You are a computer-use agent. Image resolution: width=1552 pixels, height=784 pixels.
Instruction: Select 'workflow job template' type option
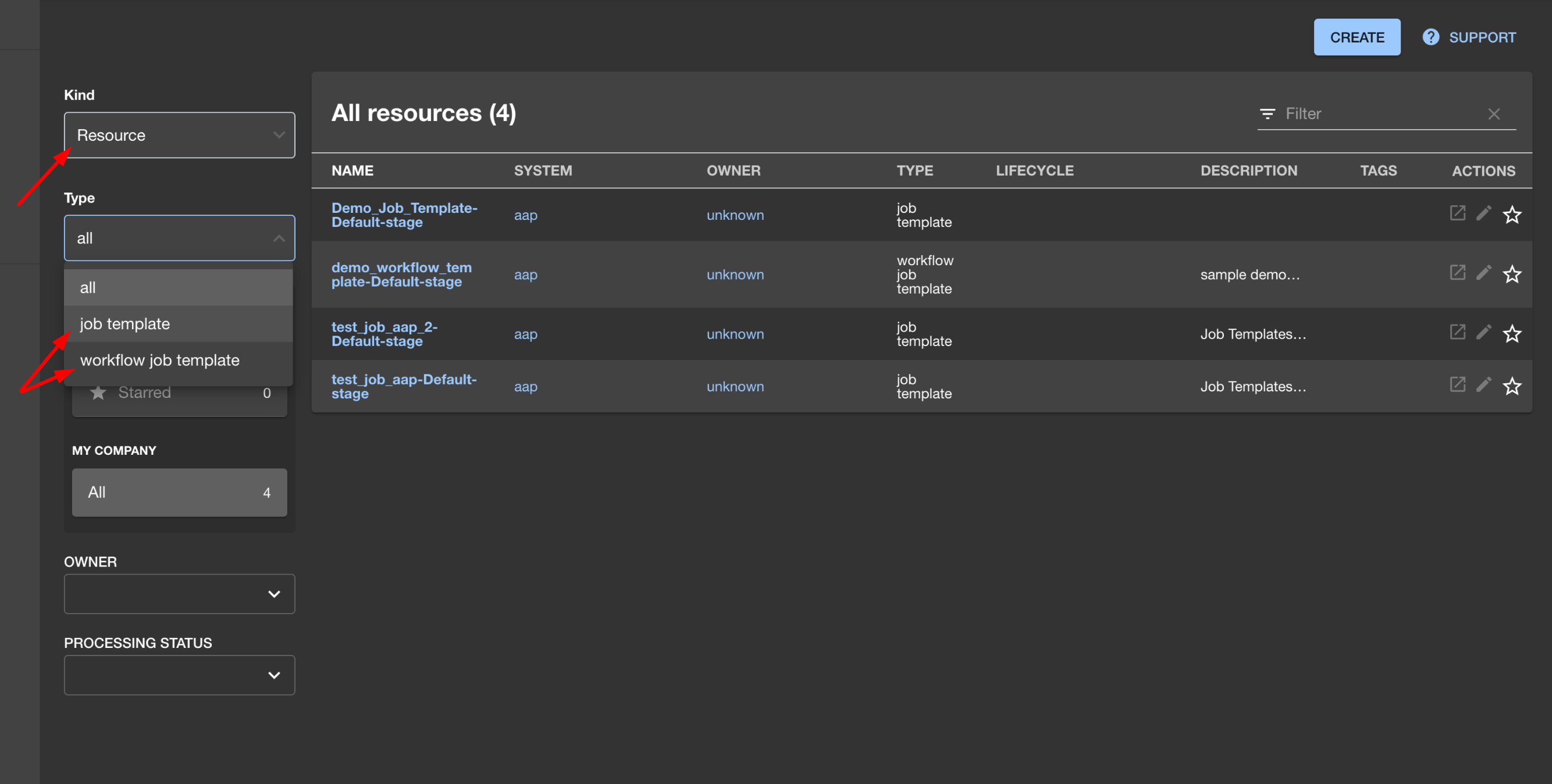[179, 360]
